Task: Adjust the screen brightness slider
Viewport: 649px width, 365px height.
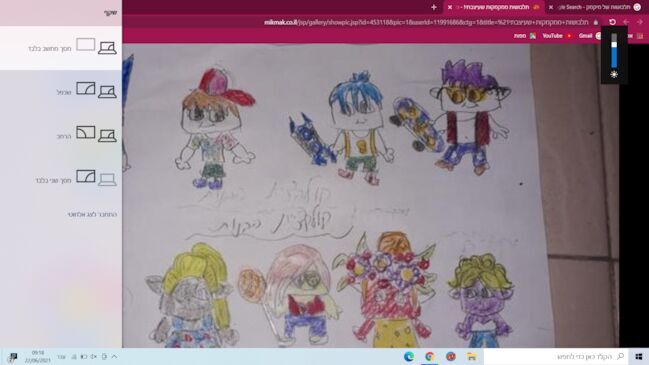Action: point(614,50)
